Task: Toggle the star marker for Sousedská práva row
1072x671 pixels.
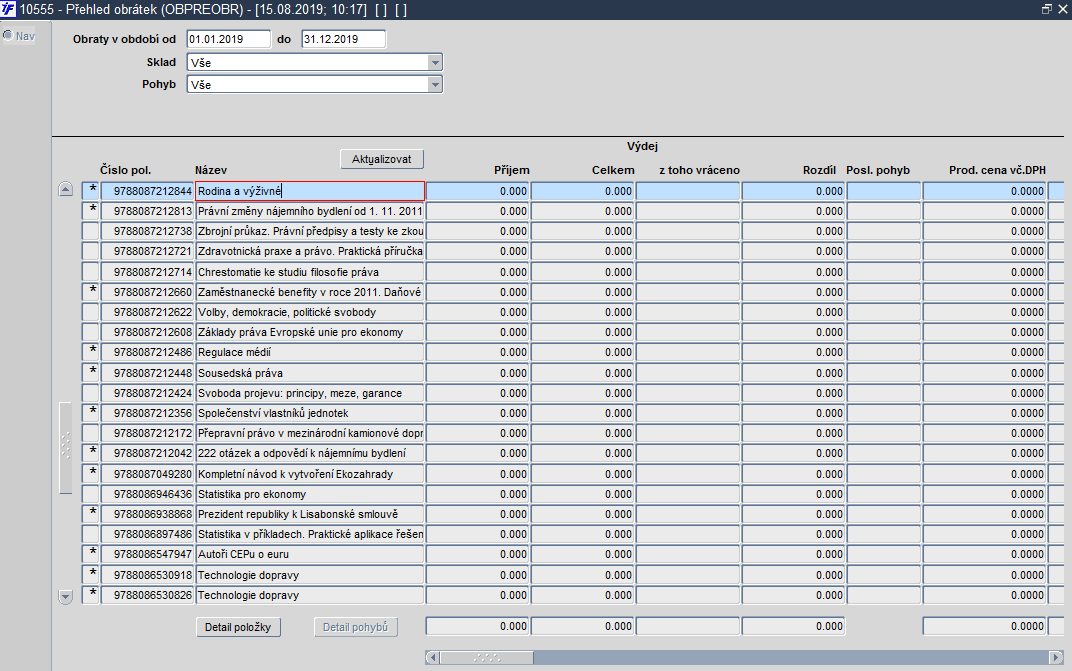Action: tap(91, 373)
